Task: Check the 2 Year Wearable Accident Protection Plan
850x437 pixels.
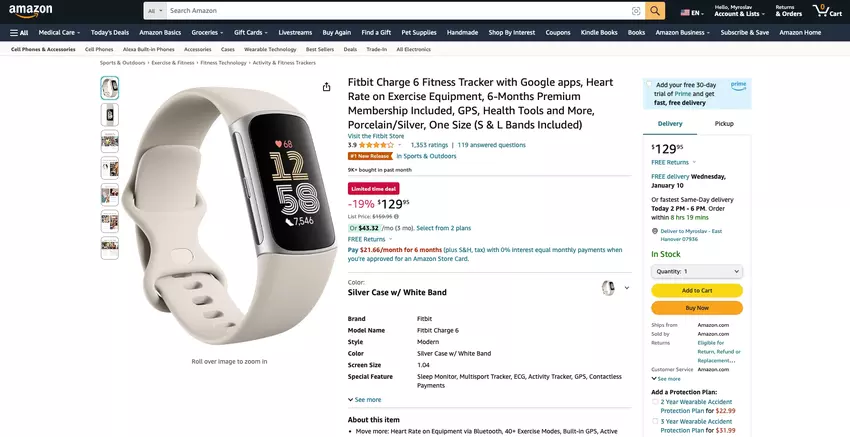Action: [655, 402]
